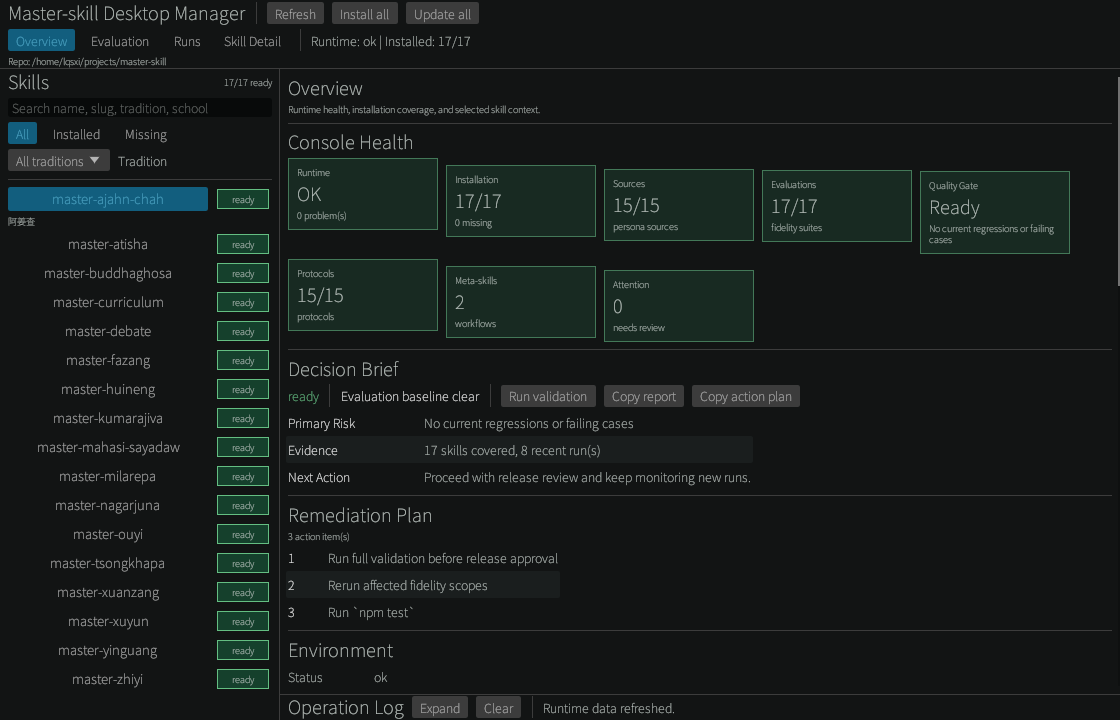Focus the skills search field

[x=140, y=108]
